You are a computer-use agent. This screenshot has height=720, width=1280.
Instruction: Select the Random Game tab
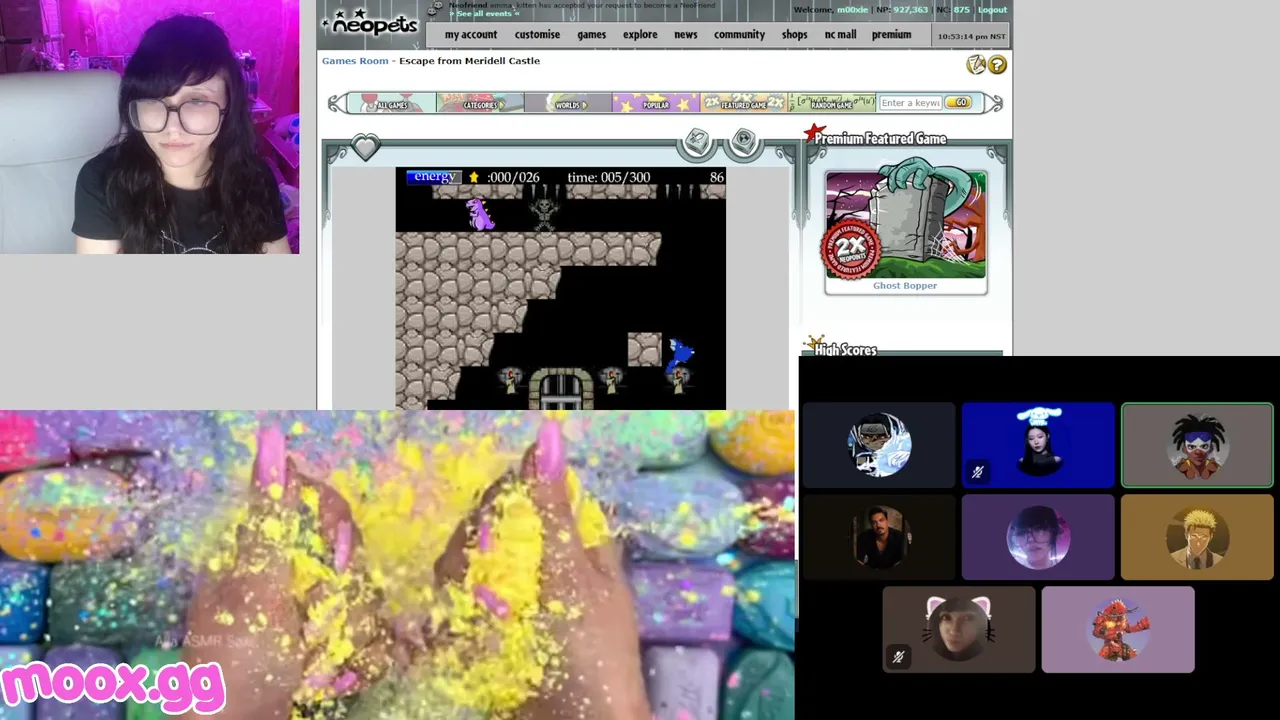[832, 103]
